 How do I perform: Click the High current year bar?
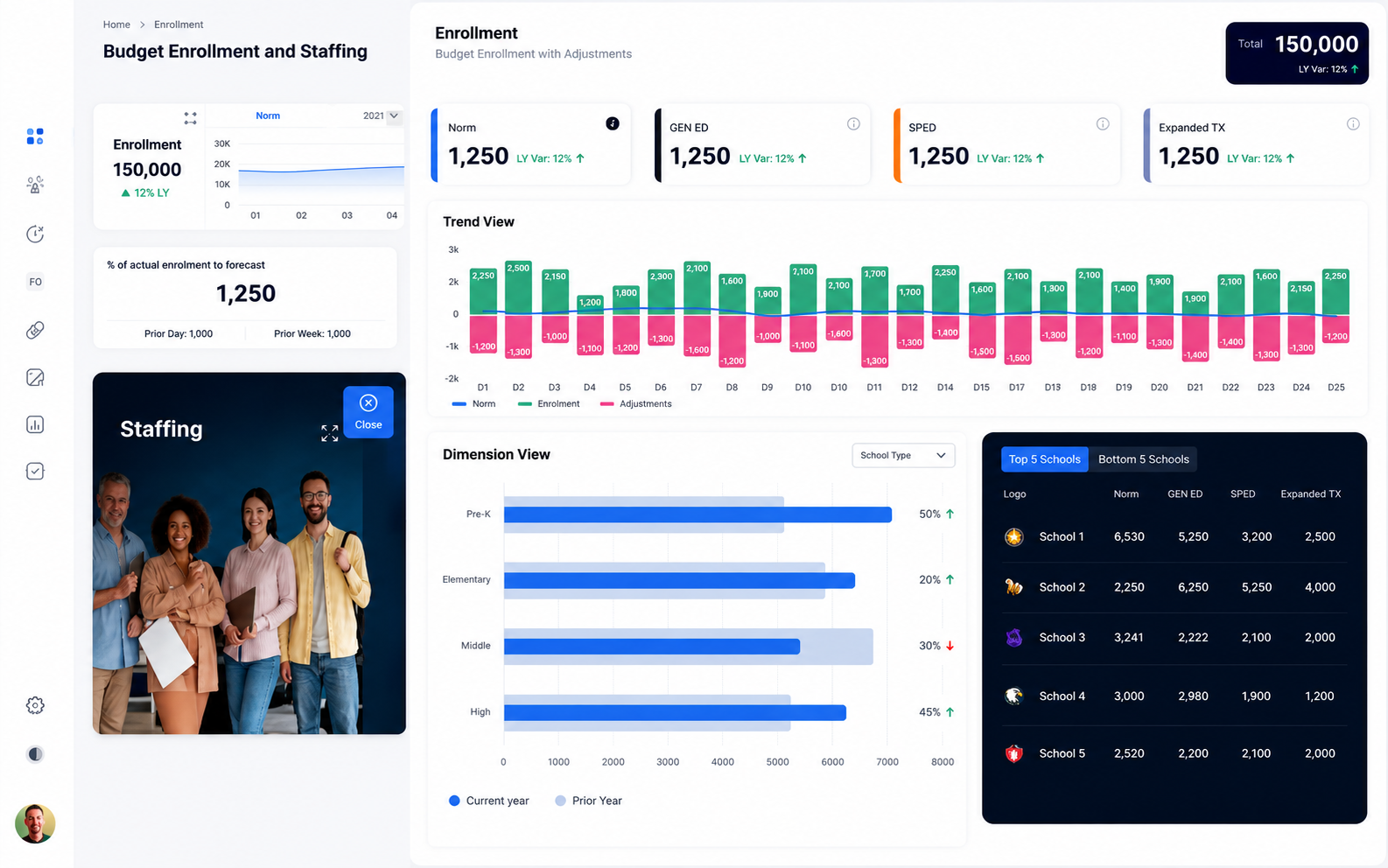(675, 712)
